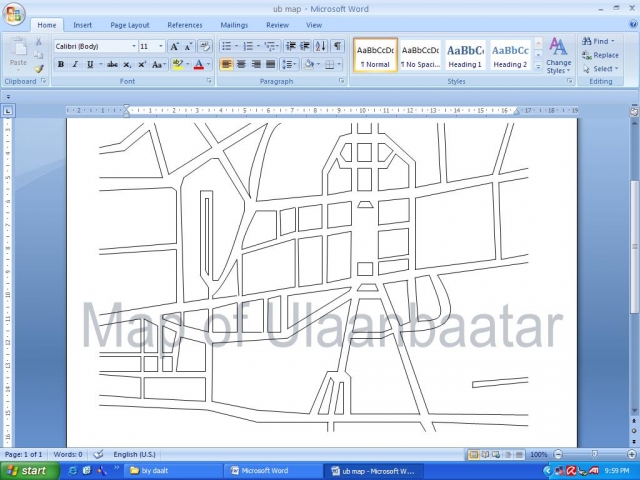Screen dimensions: 640x480
Task: Click Print Layout view button
Action: [x=474, y=454]
